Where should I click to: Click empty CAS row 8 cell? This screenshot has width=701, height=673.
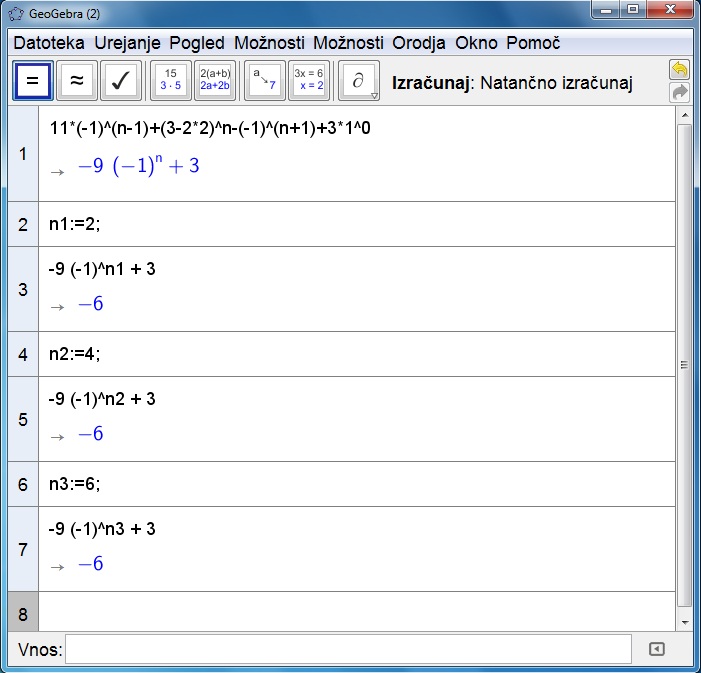(x=355, y=611)
